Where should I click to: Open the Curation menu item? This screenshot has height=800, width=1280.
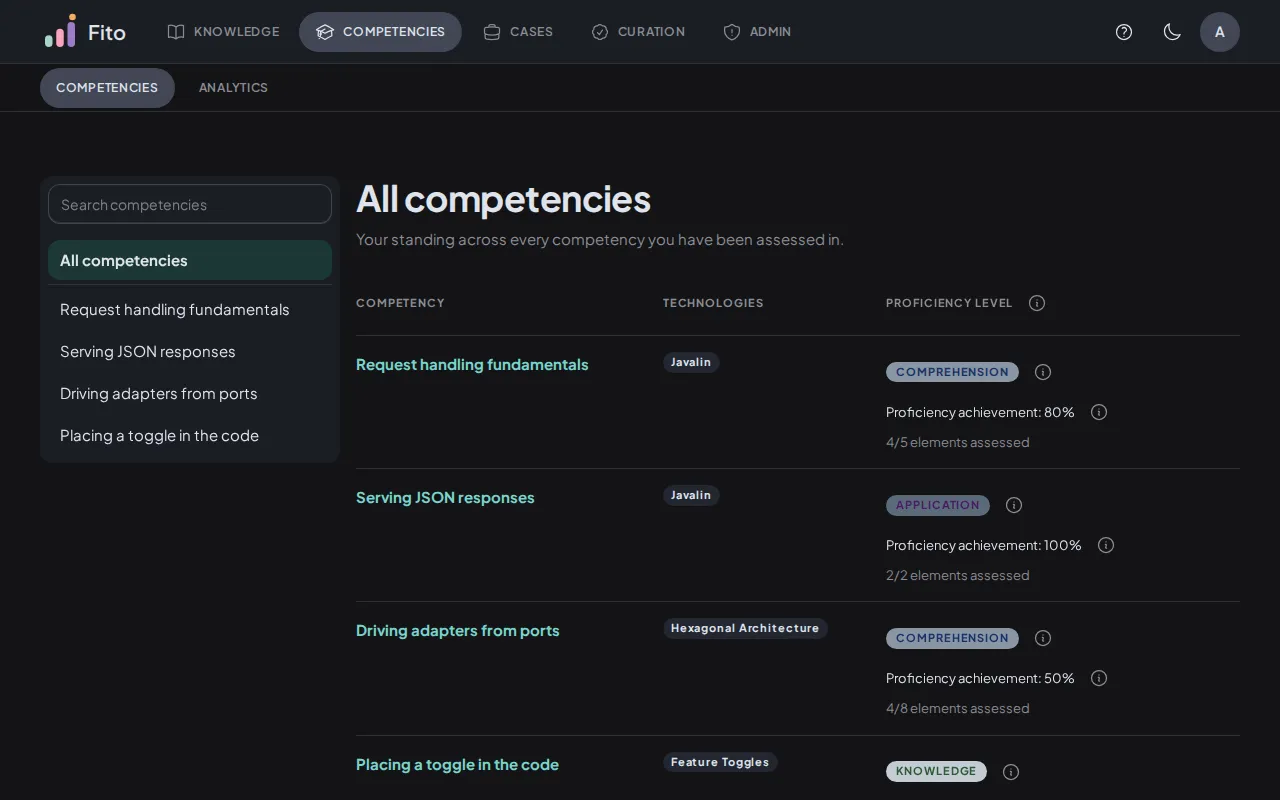[638, 32]
